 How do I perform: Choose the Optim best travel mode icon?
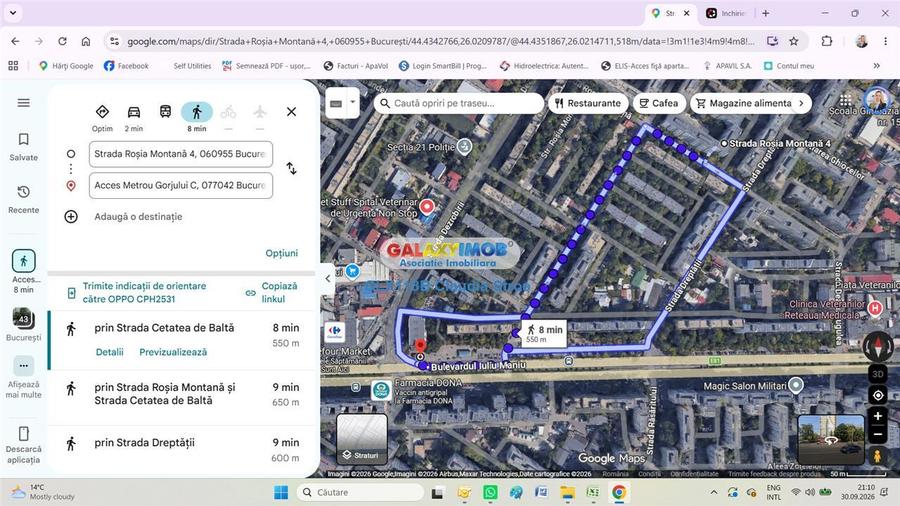coord(102,112)
